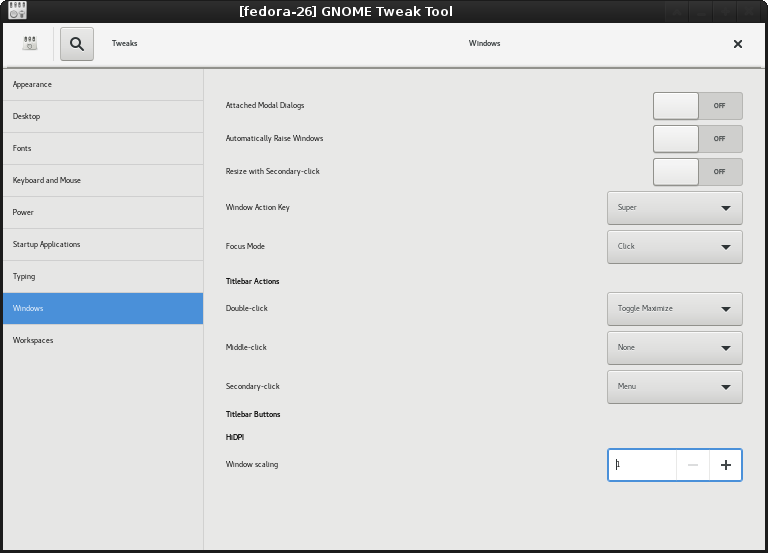Expand the Focus Mode dropdown

pos(674,246)
